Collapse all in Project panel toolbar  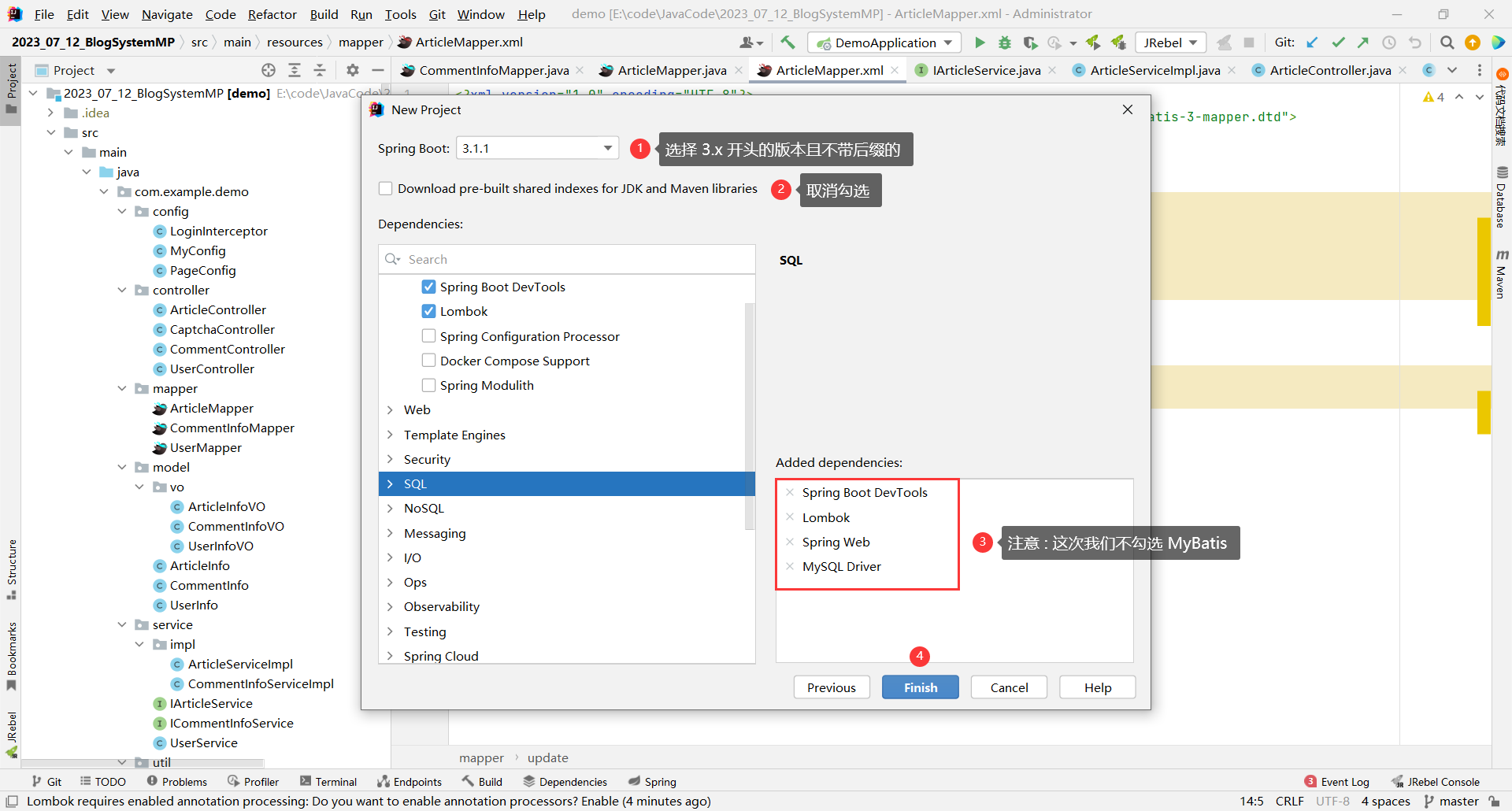320,70
